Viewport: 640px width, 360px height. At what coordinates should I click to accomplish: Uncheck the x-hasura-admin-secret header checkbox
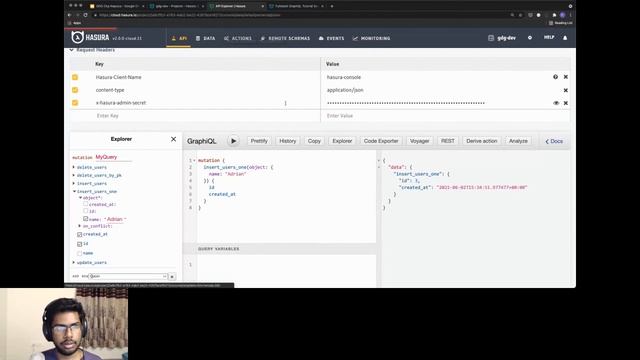click(75, 103)
